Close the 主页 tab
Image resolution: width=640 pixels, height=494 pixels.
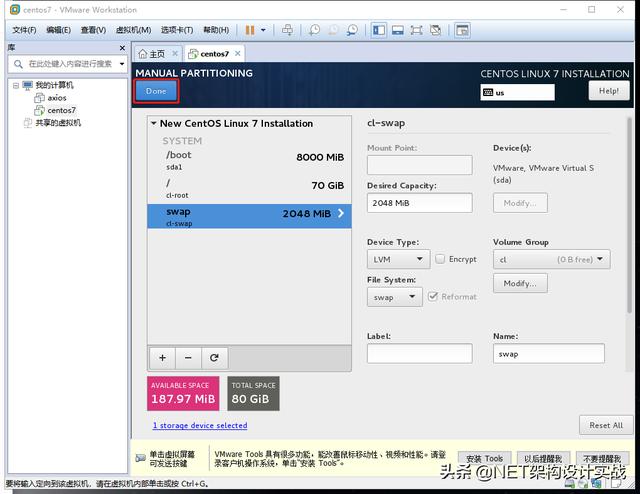[175, 53]
